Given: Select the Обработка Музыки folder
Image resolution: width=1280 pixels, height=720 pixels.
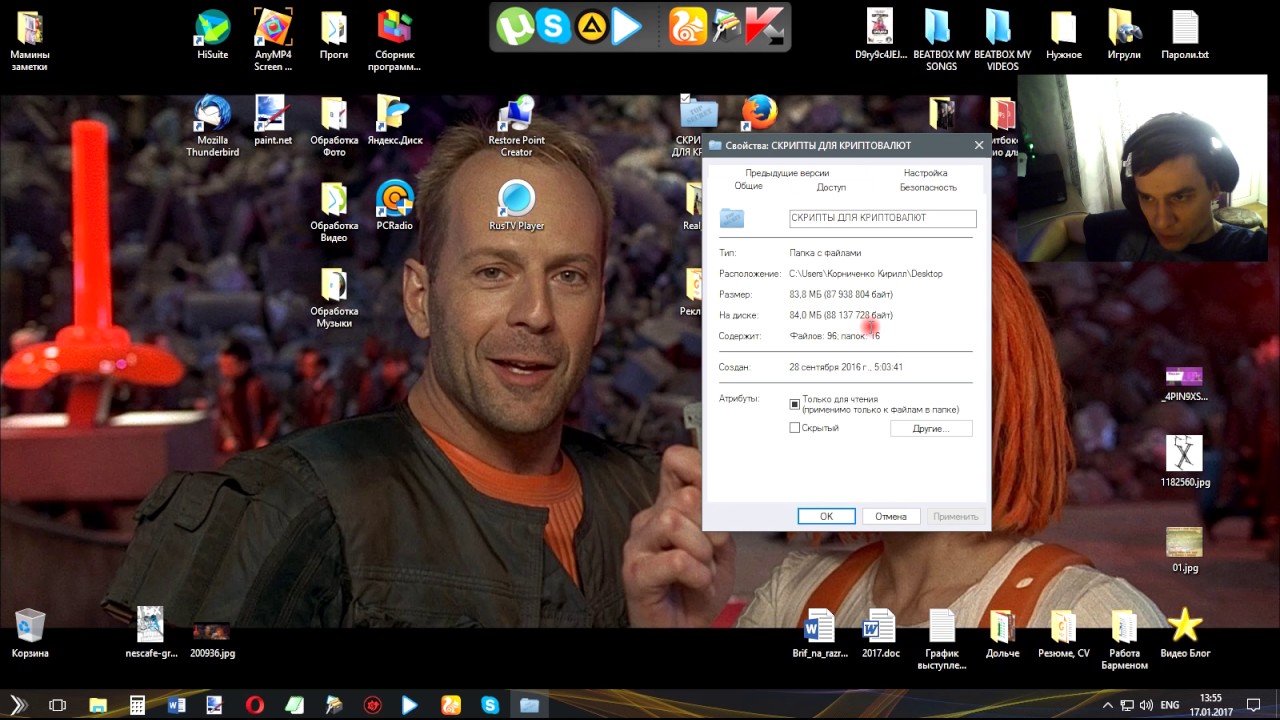Looking at the screenshot, I should coord(333,297).
